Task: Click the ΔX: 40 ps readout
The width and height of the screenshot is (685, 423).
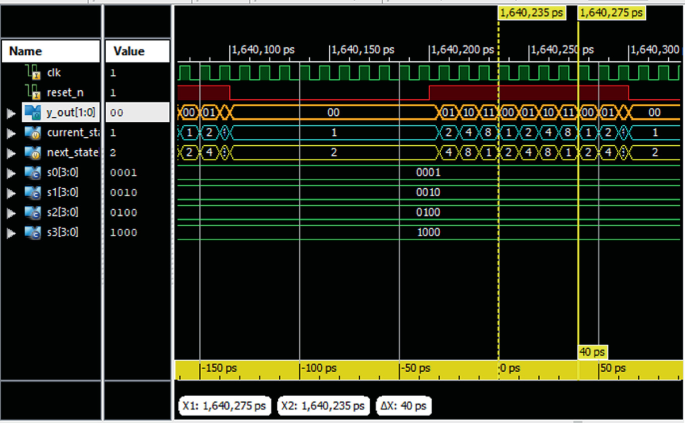Action: tap(404, 406)
